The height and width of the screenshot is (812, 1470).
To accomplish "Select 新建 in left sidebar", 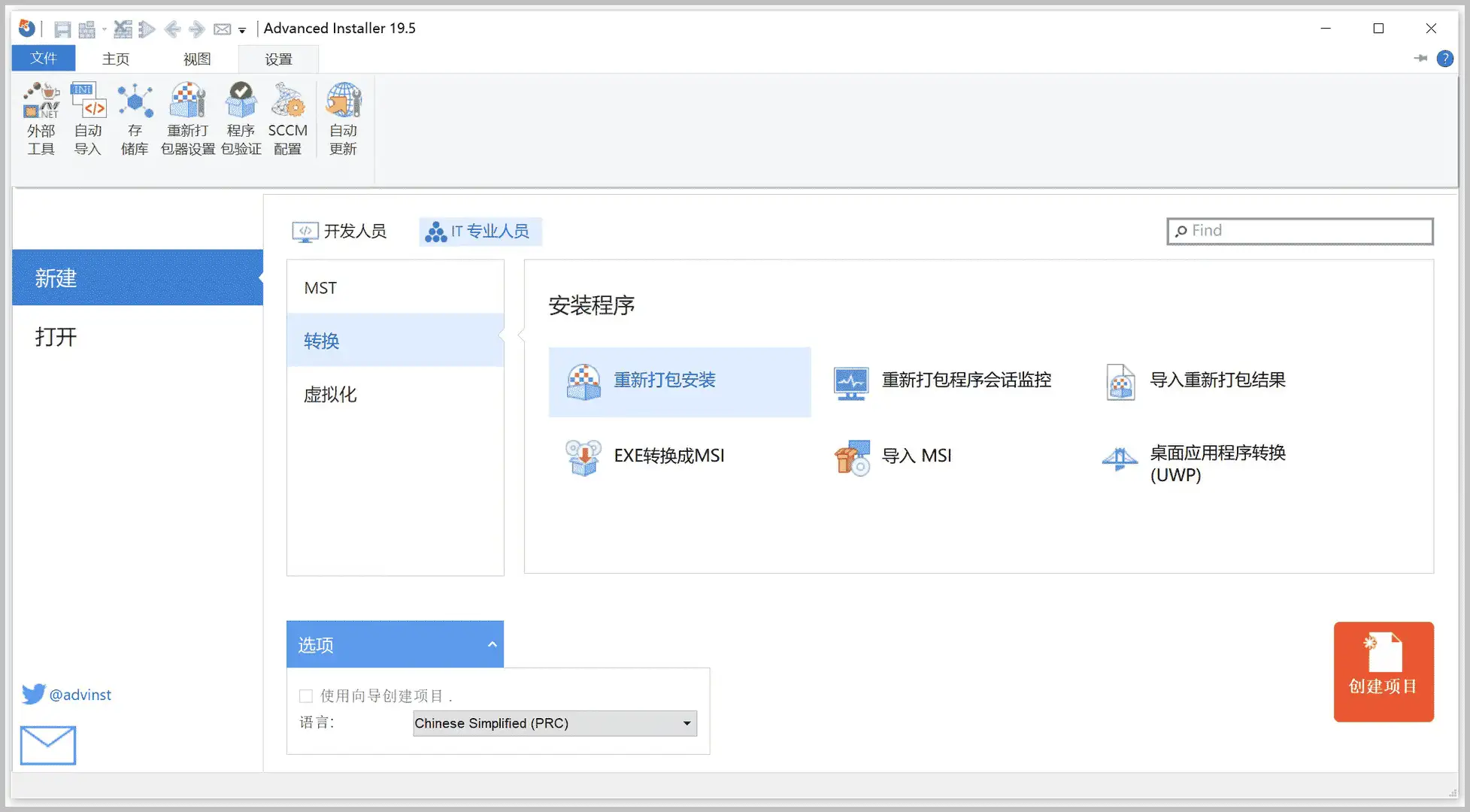I will 138,277.
